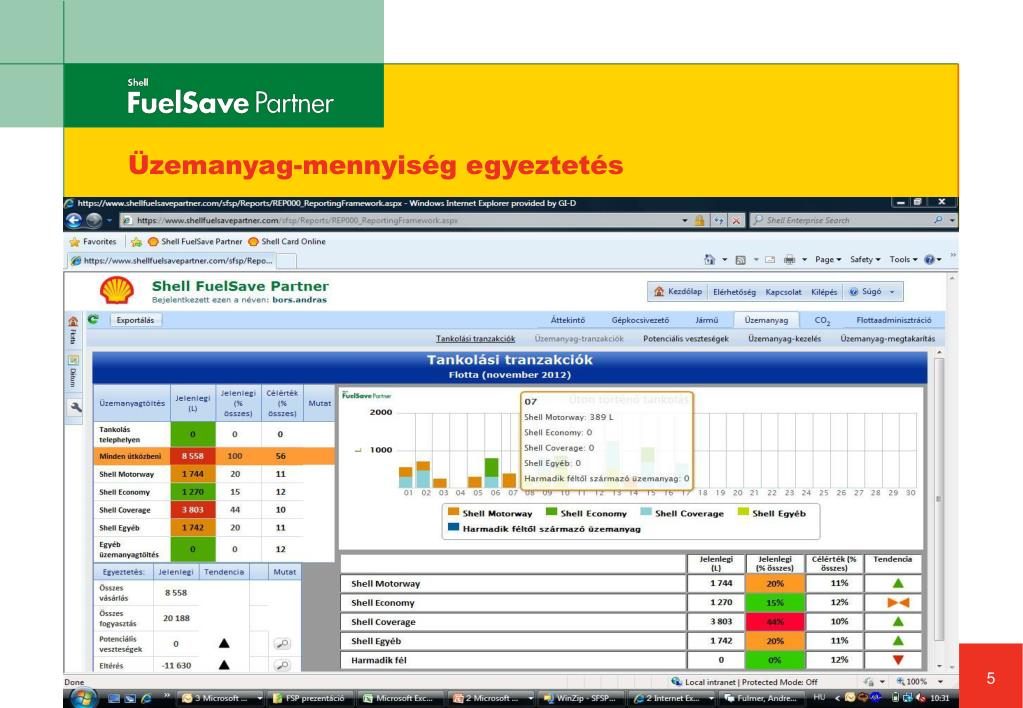Open the zoom level 100% dropdown

point(940,681)
